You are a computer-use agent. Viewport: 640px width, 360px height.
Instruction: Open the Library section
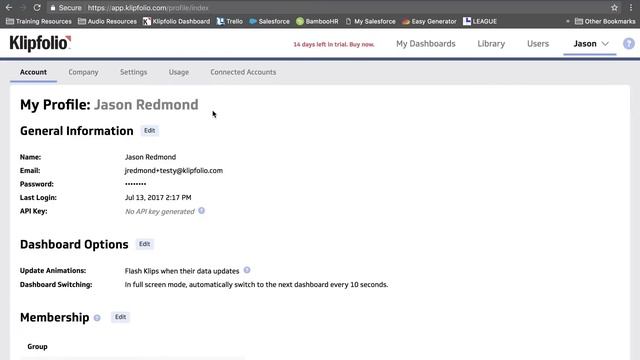[491, 44]
